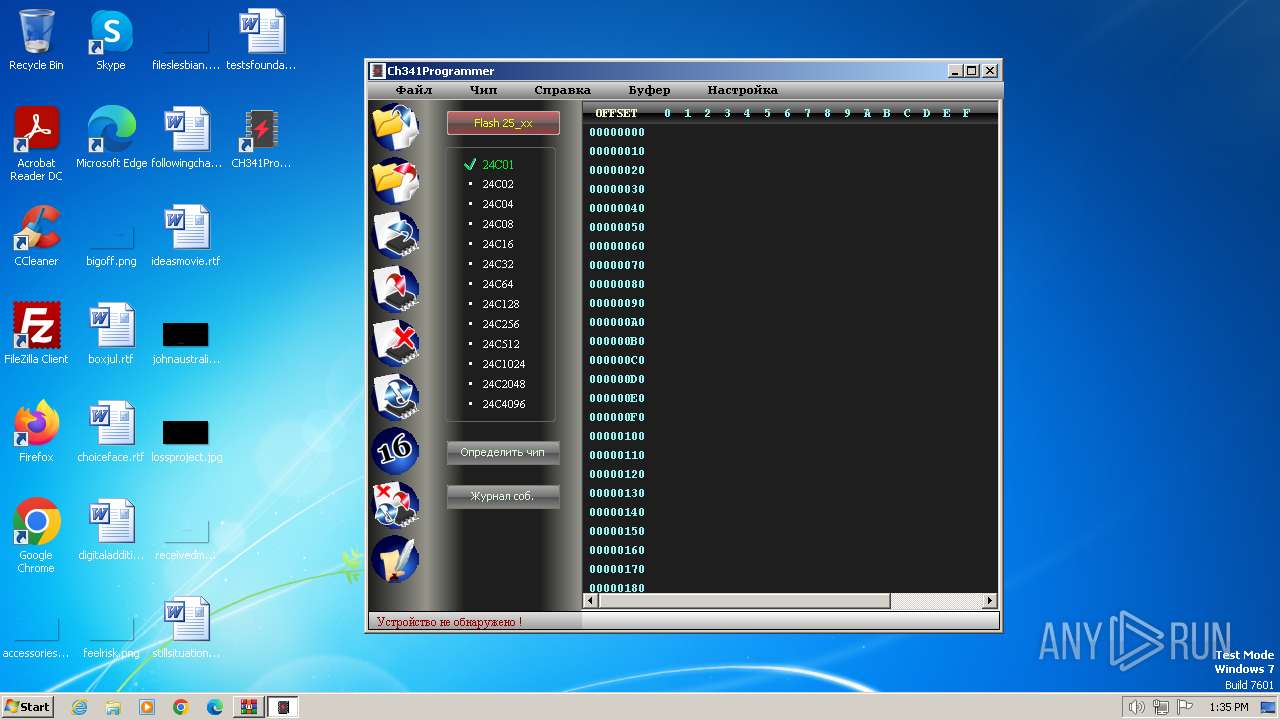
Task: Open the Recycle Bin desktop icon
Action: 36,40
